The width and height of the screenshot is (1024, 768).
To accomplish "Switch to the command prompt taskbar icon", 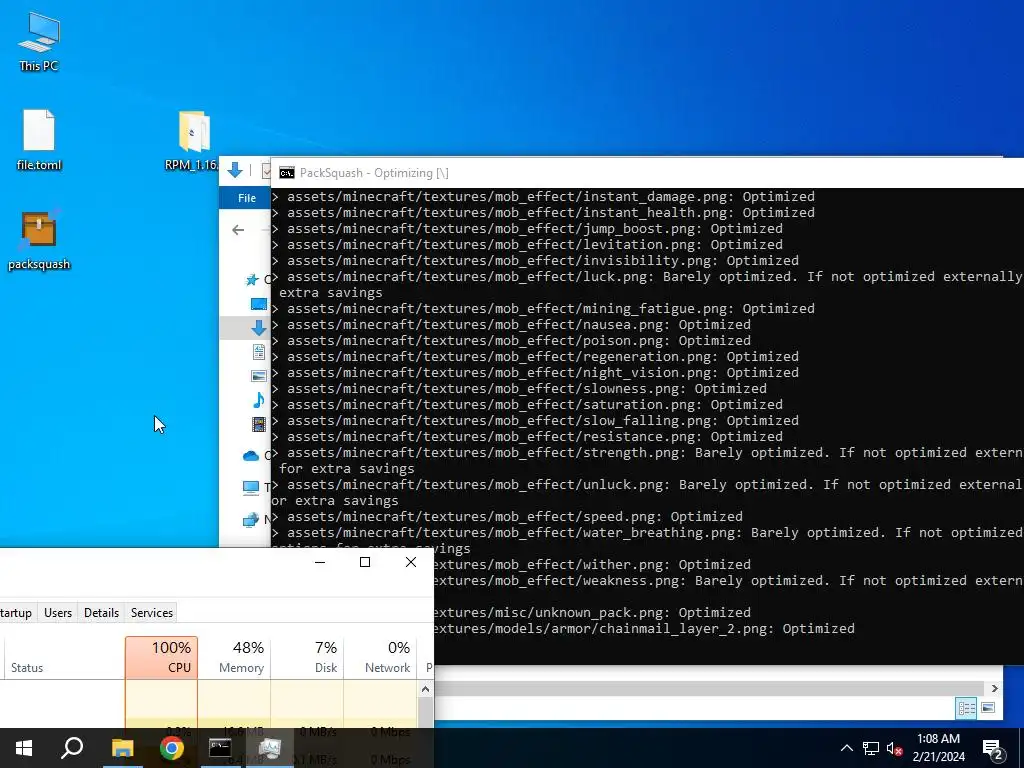I will point(220,748).
